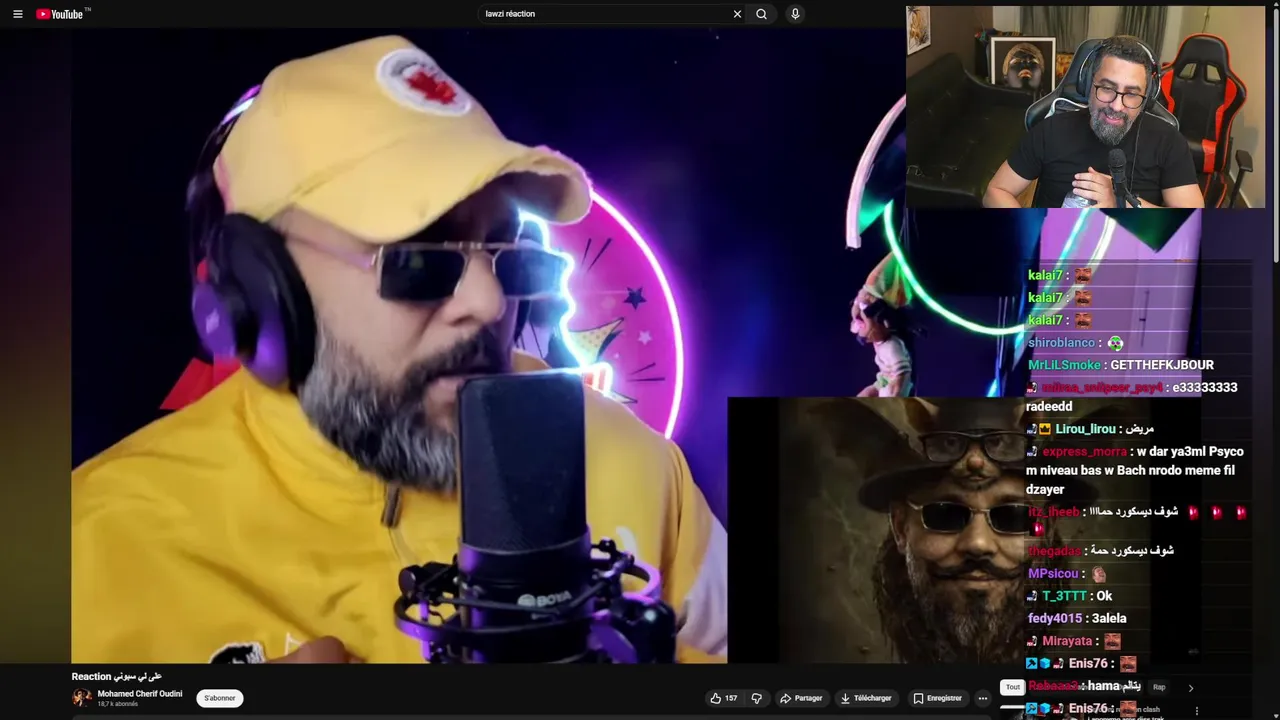Select the 'Rap' filter chip

1159,687
